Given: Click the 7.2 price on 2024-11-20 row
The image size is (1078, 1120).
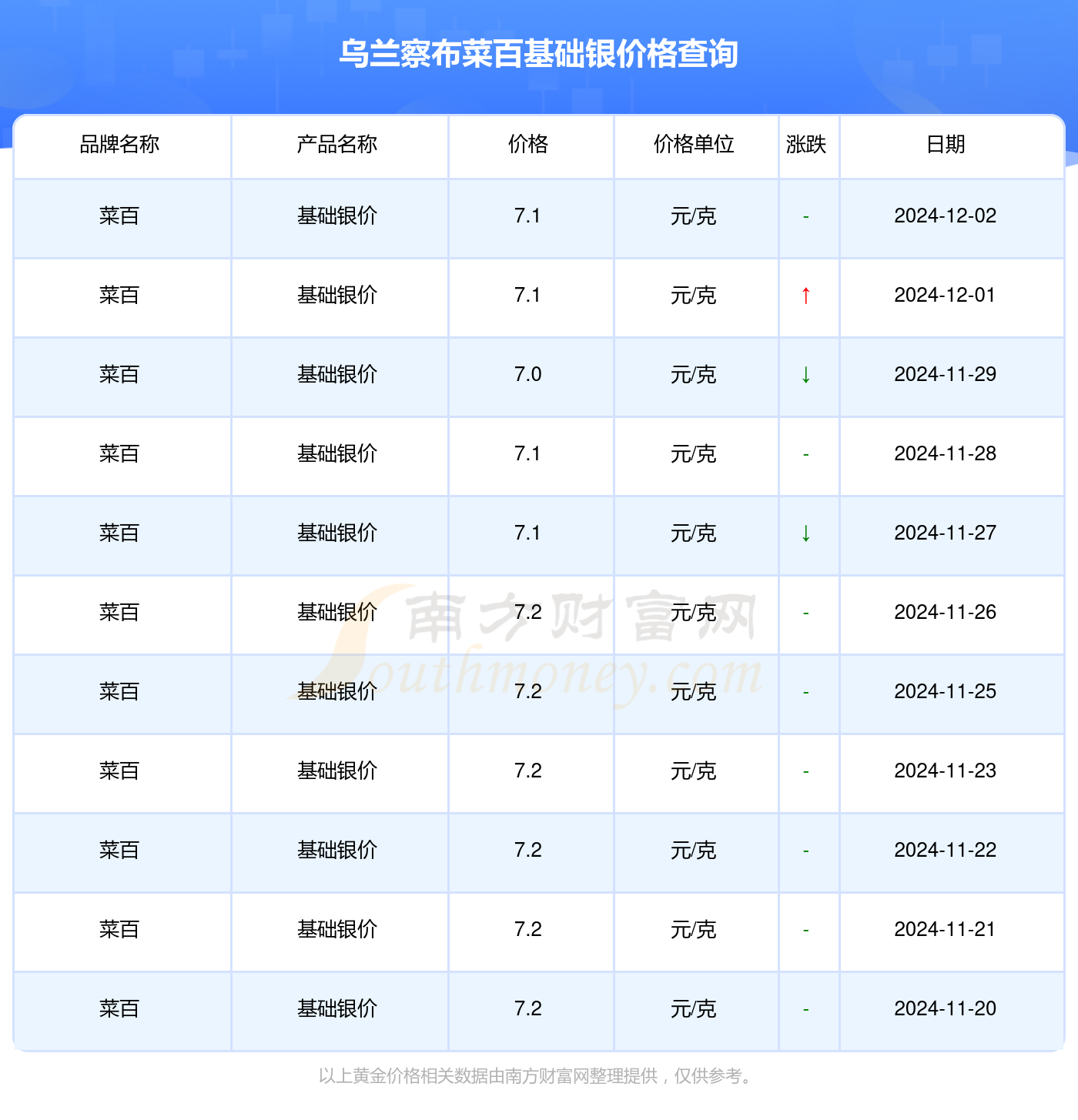Looking at the screenshot, I should (x=528, y=1008).
